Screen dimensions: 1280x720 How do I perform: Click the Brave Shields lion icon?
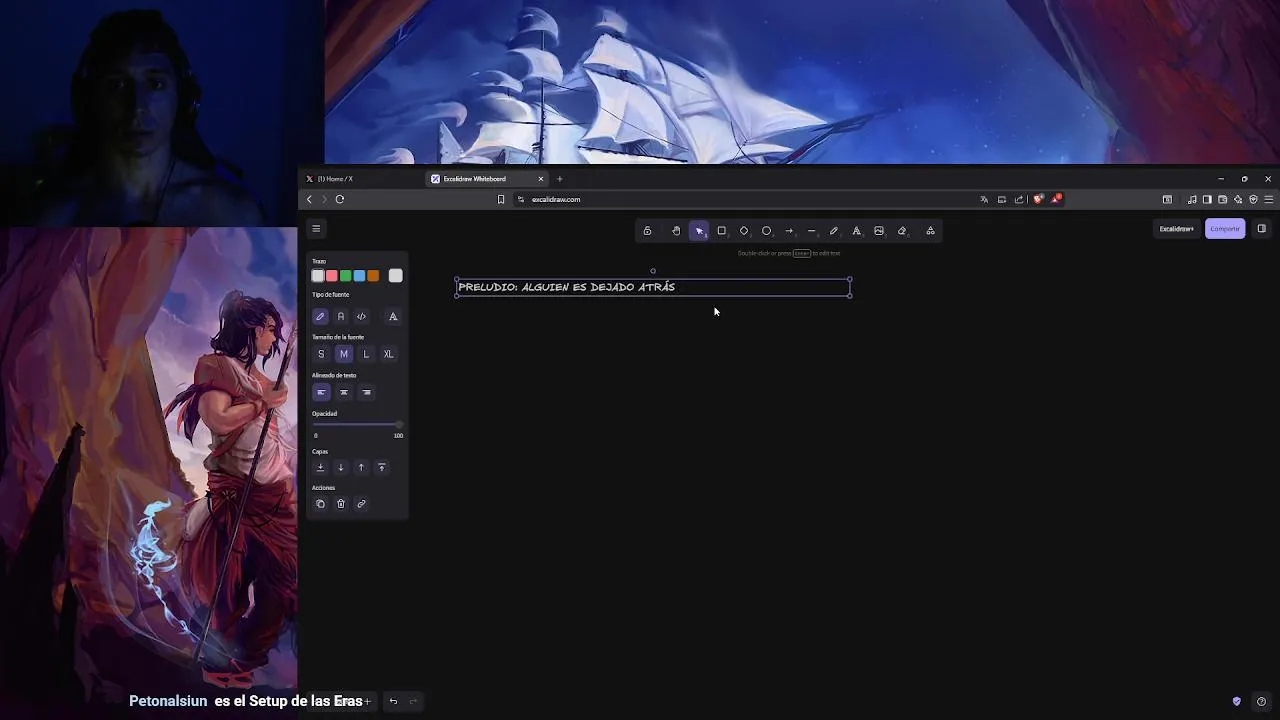point(1038,199)
